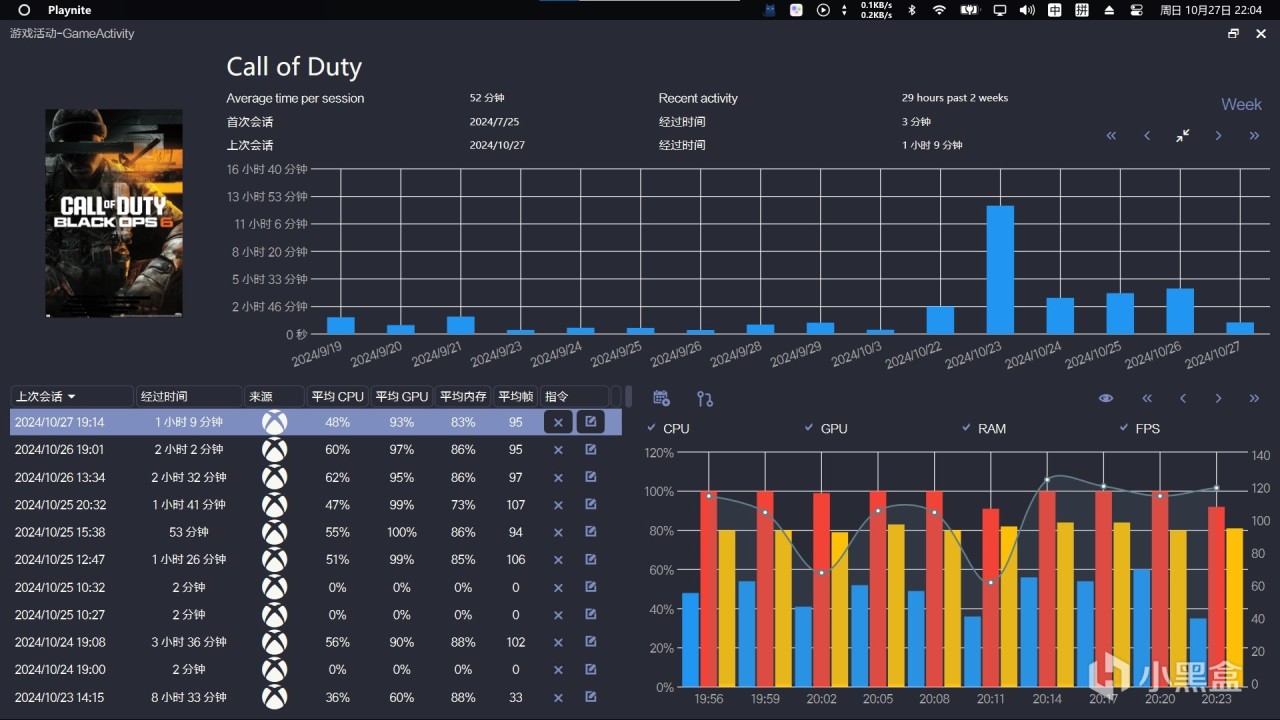
Task: Toggle the Week view label
Action: [x=1241, y=104]
